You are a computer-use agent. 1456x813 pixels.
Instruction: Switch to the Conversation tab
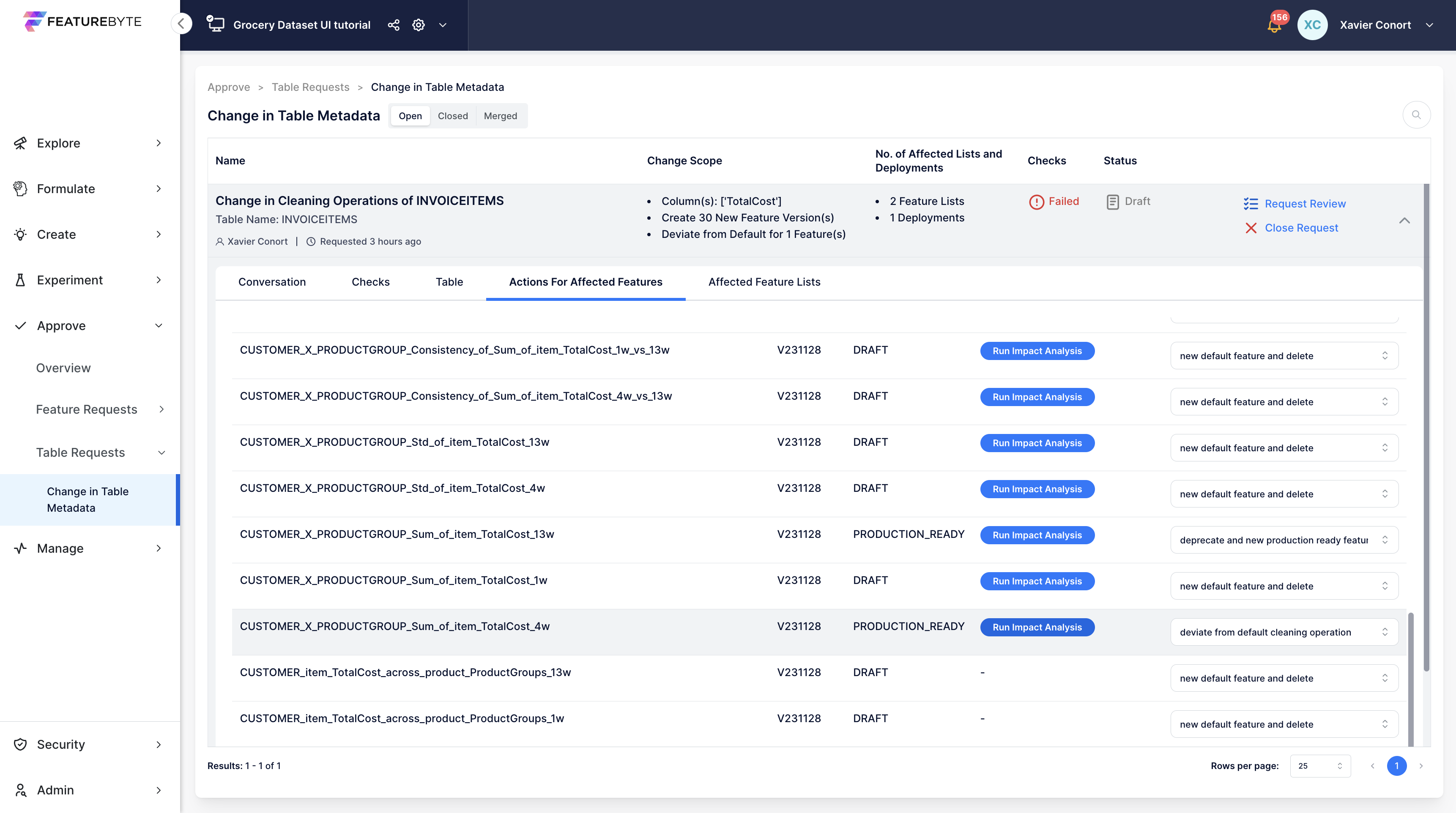(272, 282)
